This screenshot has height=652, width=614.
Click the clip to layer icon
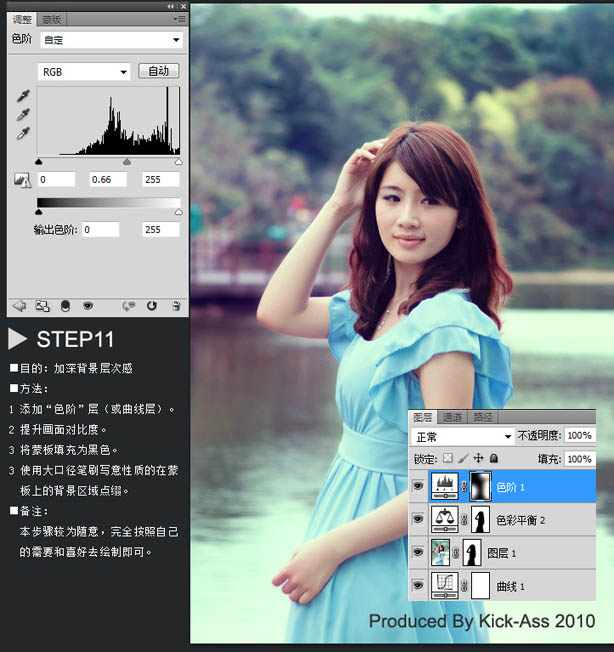pyautogui.click(x=65, y=305)
